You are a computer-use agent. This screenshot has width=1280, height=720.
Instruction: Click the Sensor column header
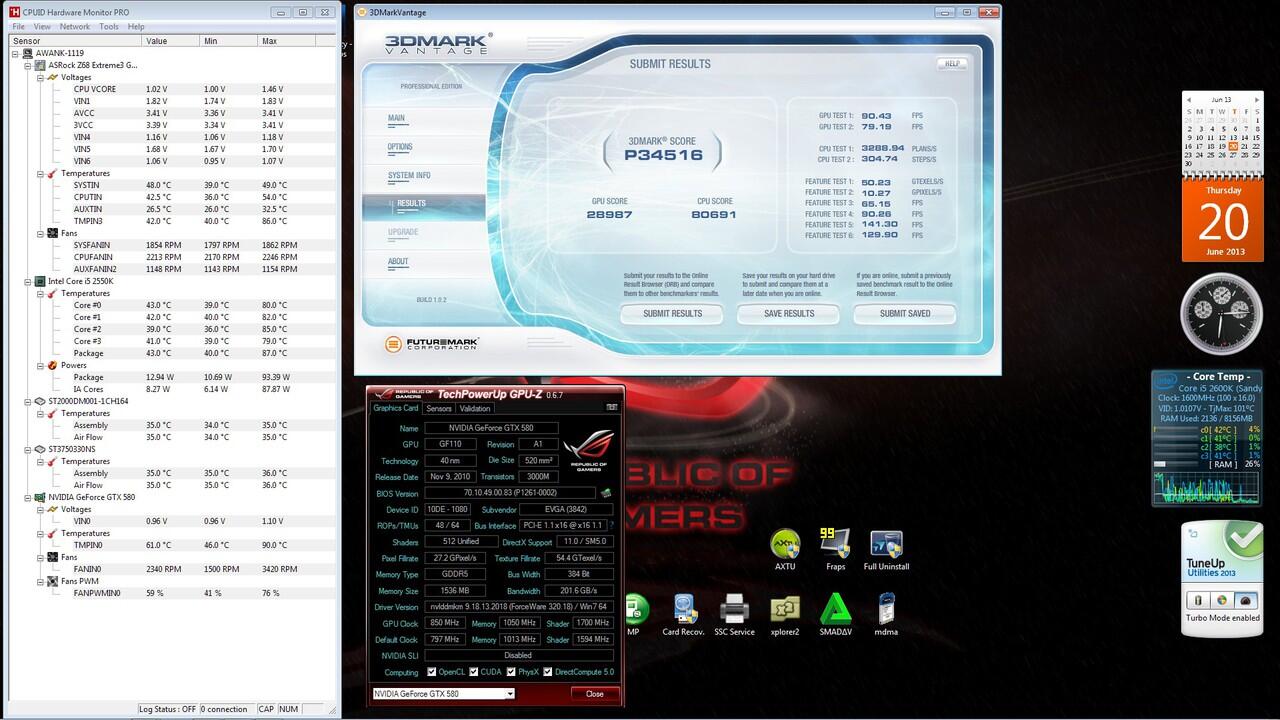click(75, 41)
